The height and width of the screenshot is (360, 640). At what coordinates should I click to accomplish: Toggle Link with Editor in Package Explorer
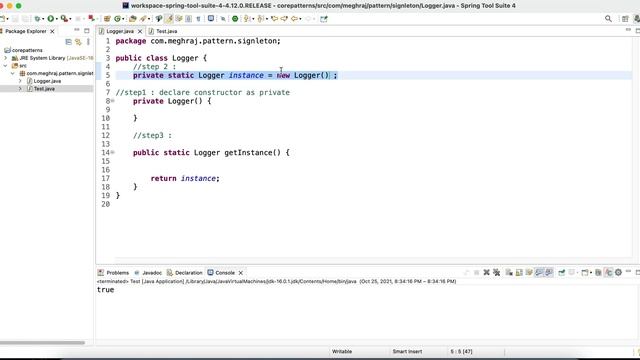(x=78, y=42)
